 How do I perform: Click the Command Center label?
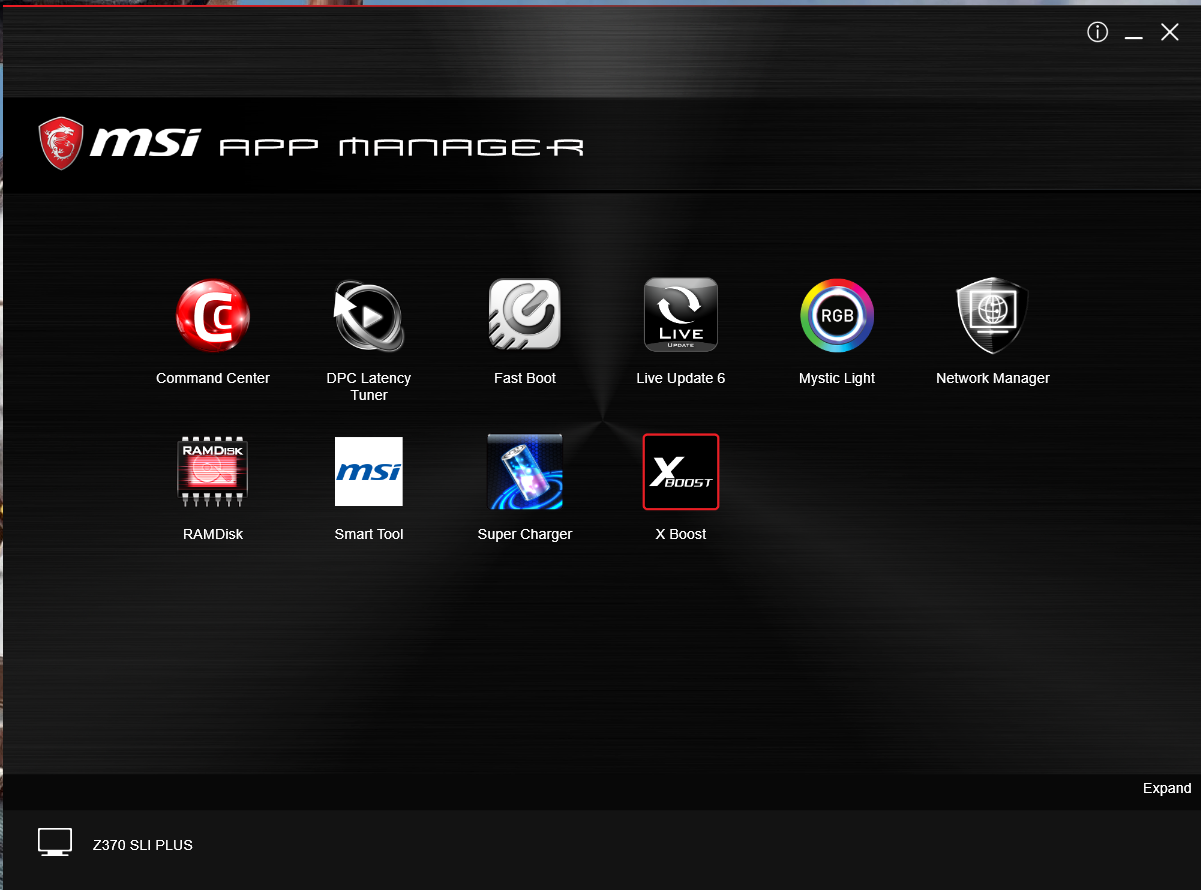click(213, 378)
